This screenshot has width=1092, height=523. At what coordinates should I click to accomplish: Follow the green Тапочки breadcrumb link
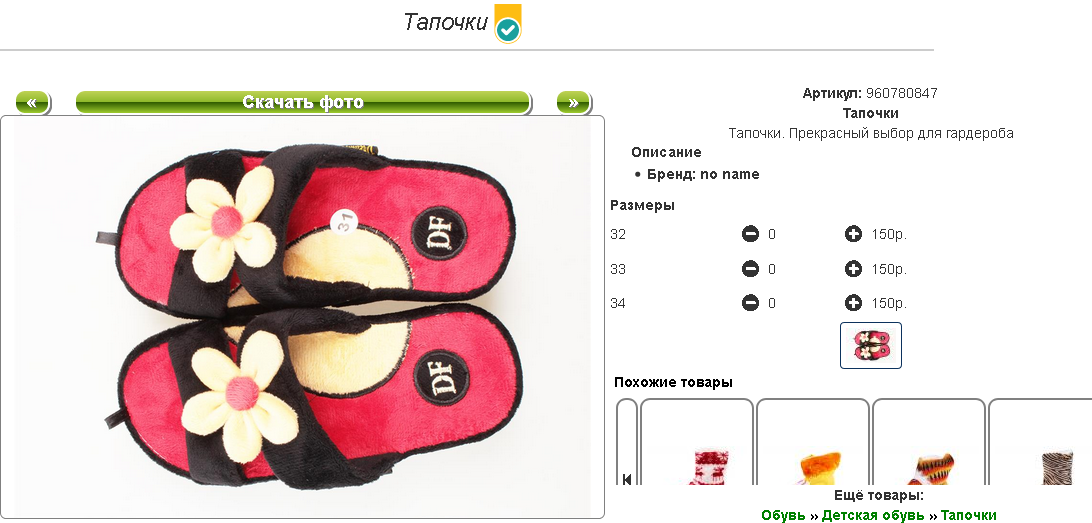coord(969,515)
